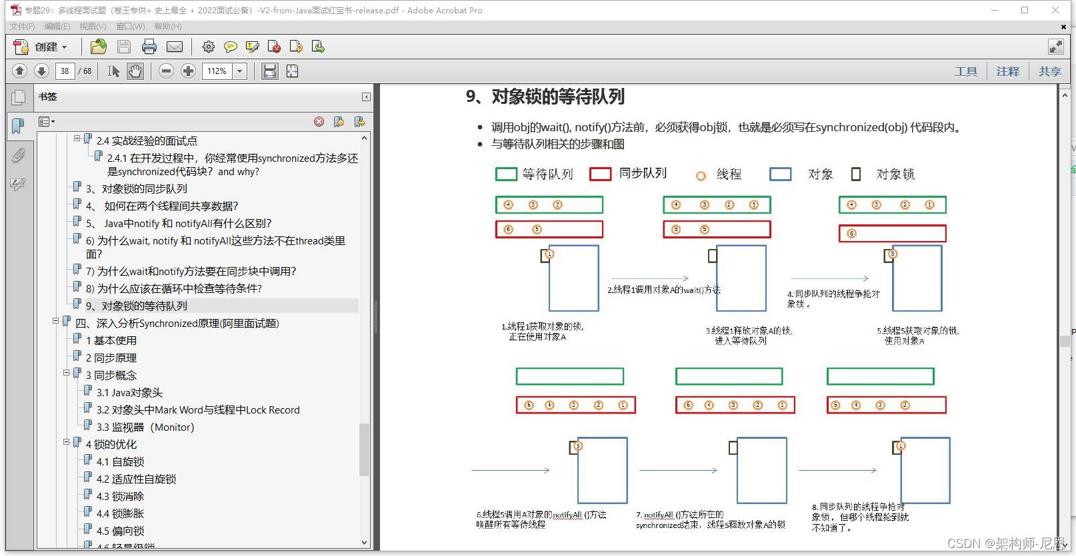The height and width of the screenshot is (556, 1076).
Task: Click the signatures pen panel icon
Action: 18,184
